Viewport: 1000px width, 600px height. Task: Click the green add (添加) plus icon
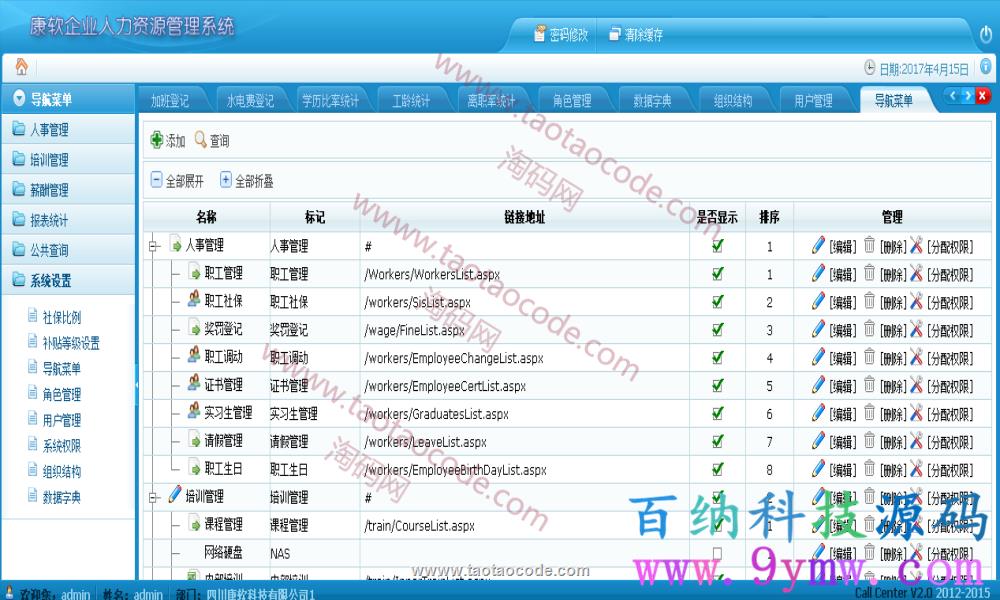pyautogui.click(x=156, y=141)
